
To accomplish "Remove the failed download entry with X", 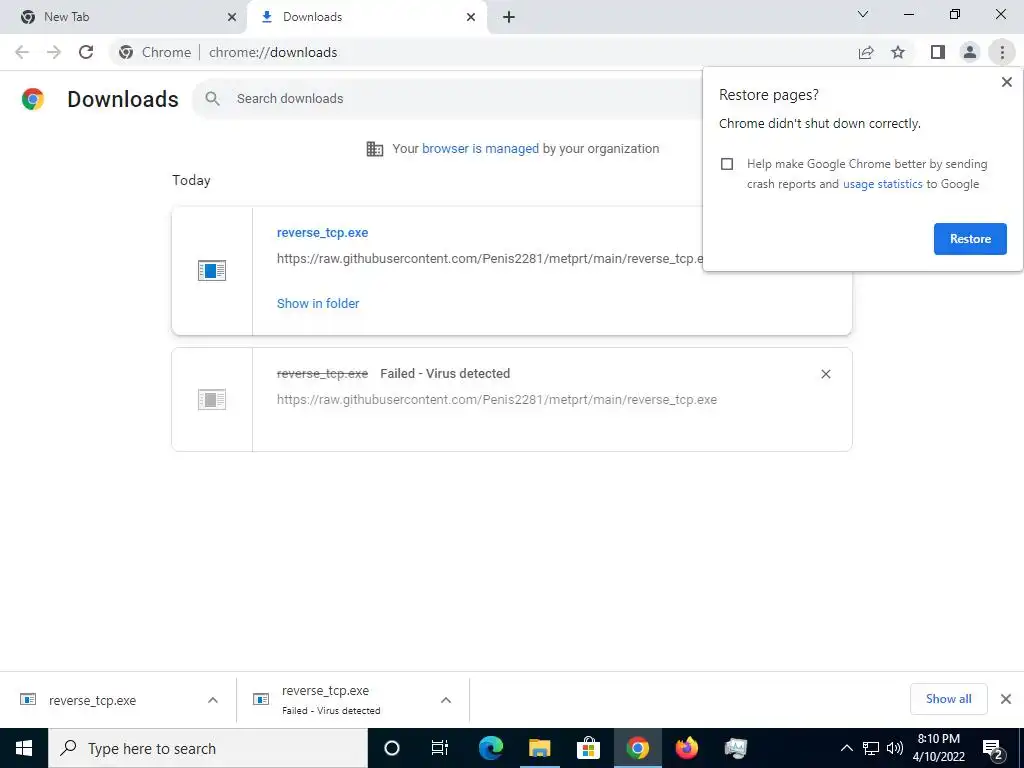I will (825, 374).
